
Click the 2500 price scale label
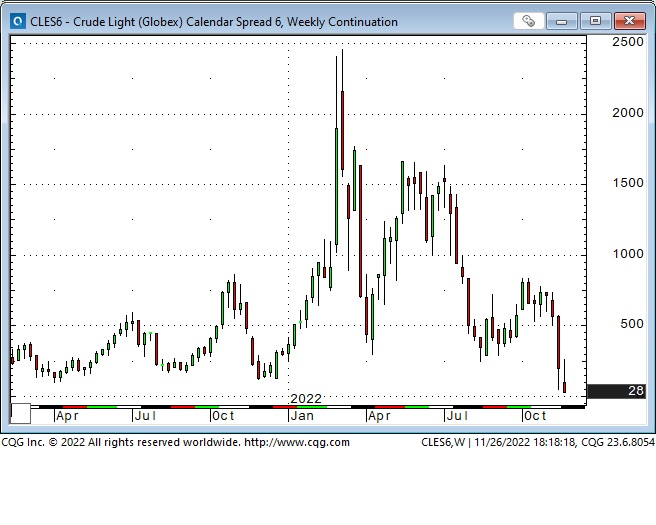coord(628,42)
